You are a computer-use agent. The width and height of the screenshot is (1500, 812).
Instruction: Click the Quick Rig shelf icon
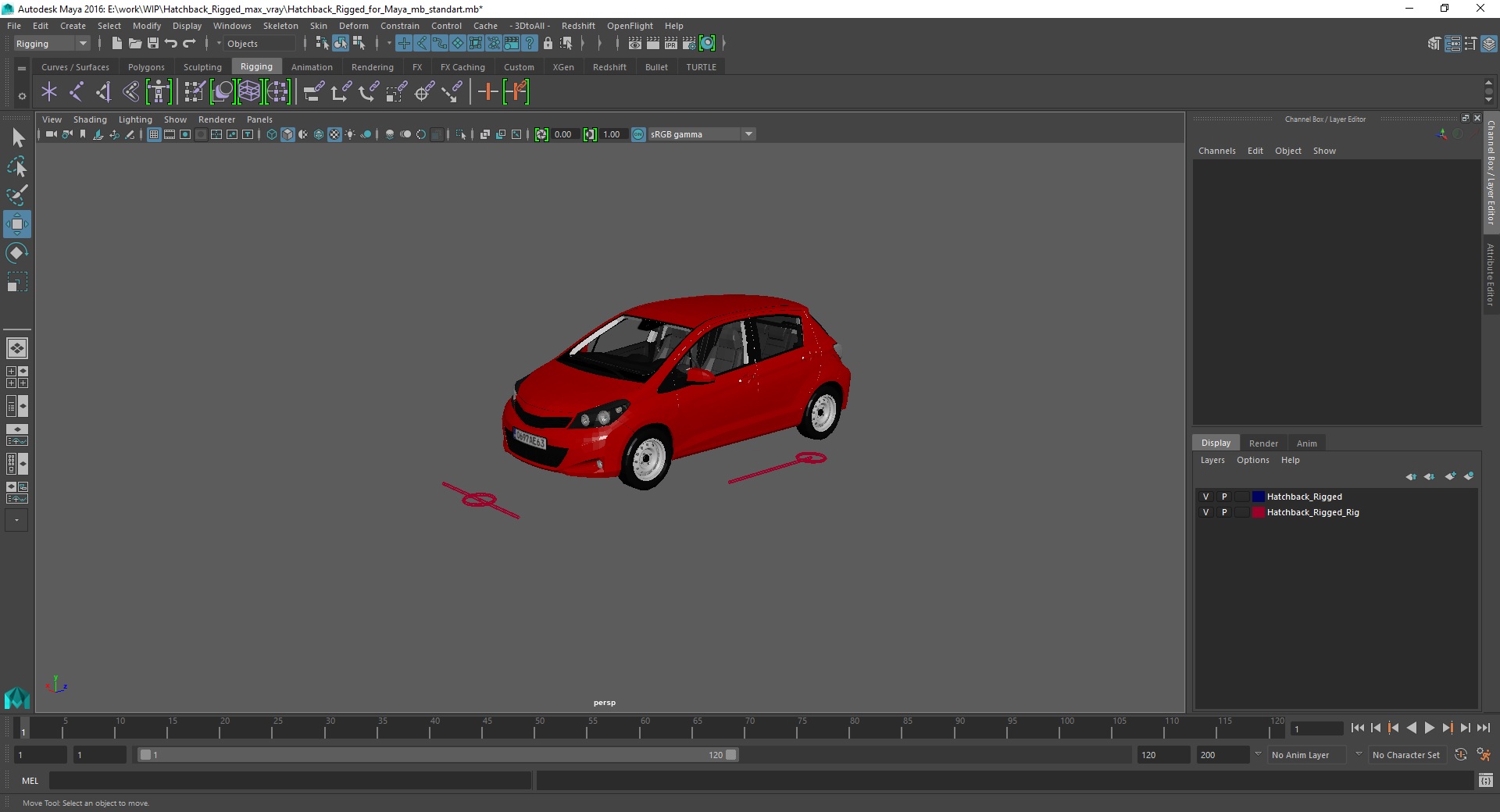point(159,92)
